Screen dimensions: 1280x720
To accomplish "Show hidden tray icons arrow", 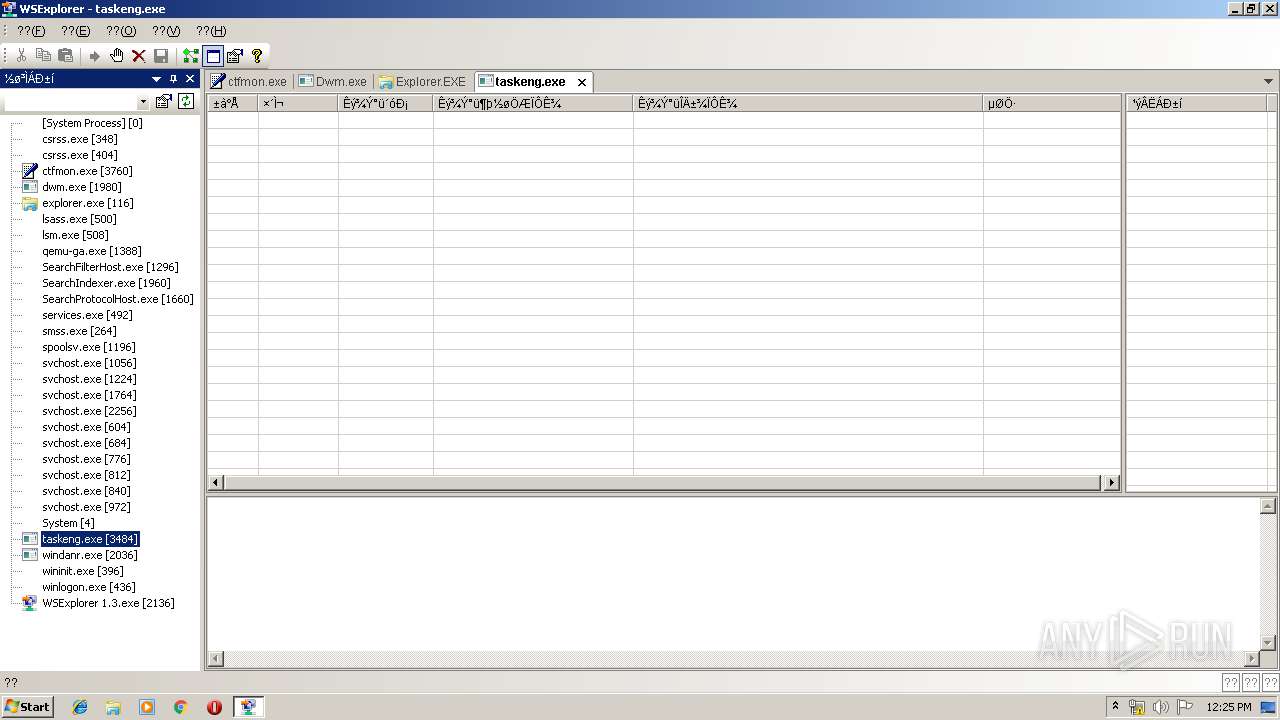I will pyautogui.click(x=1115, y=706).
